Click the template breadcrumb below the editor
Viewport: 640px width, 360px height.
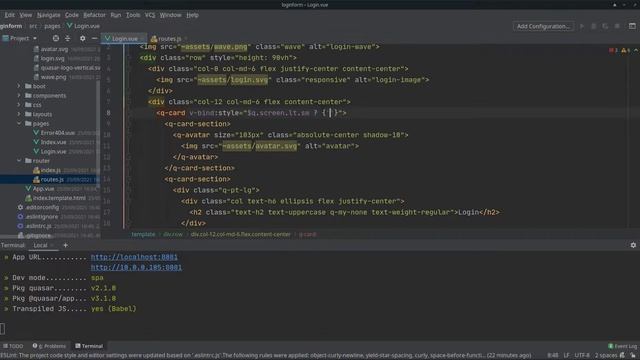[143, 234]
